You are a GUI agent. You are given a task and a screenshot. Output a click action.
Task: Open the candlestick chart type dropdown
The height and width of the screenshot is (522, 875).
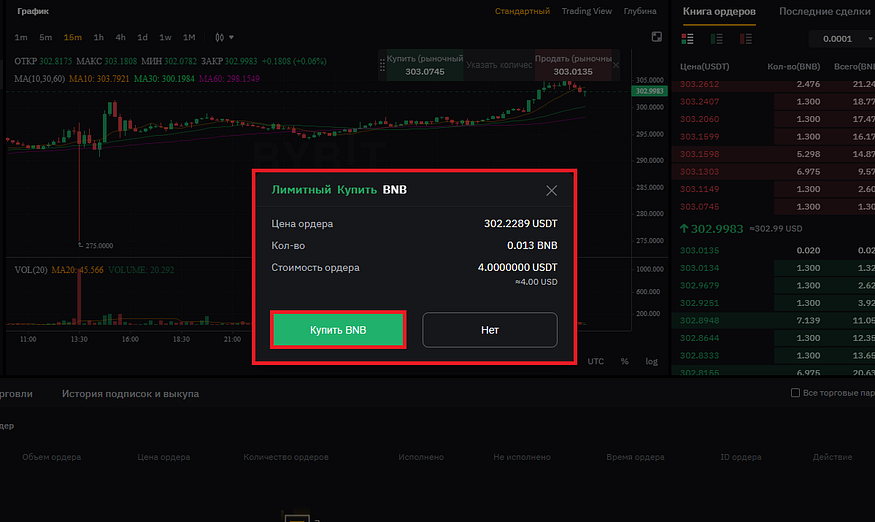point(224,37)
